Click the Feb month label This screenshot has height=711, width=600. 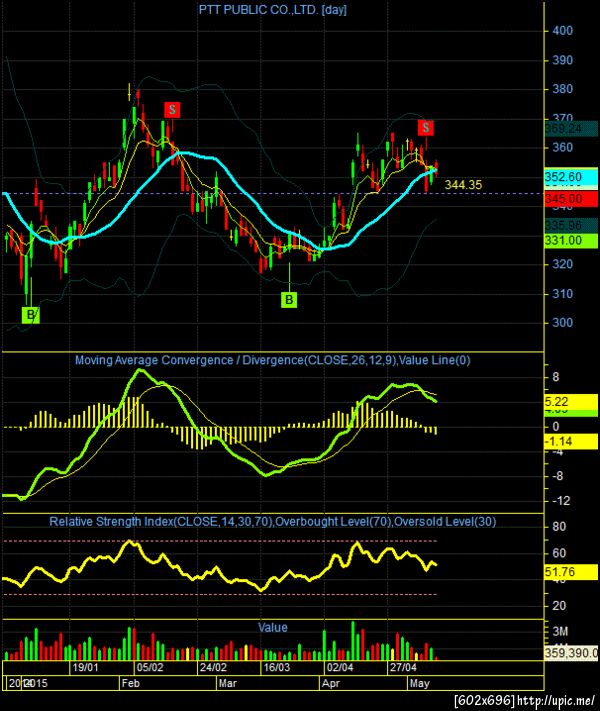(130, 683)
